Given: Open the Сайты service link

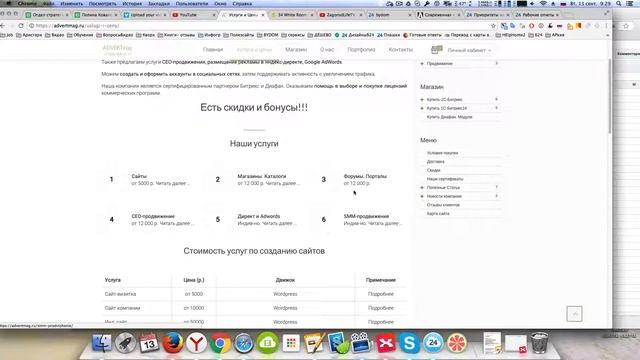Looking at the screenshot, I should click(x=139, y=176).
